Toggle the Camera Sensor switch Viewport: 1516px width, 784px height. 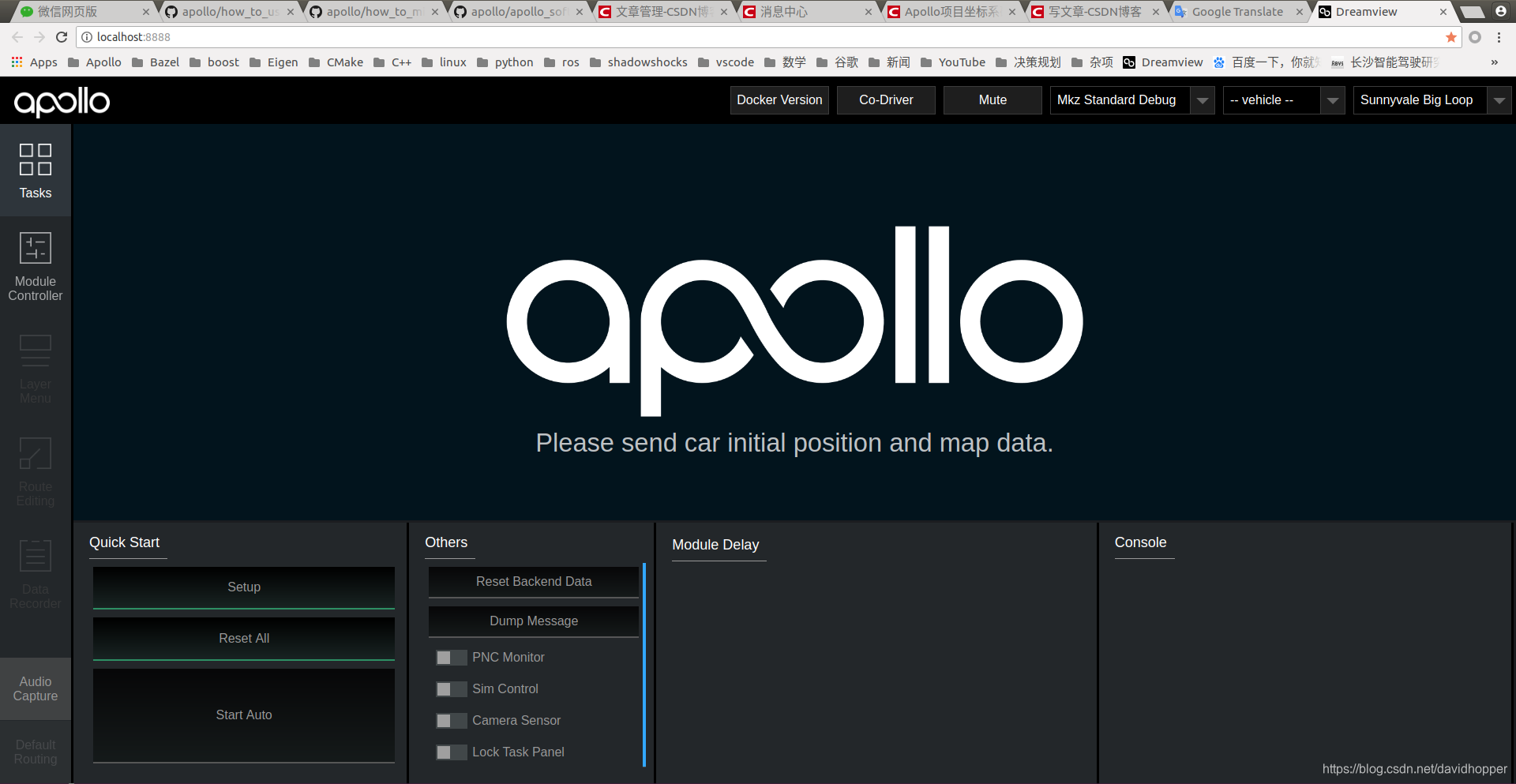(x=451, y=721)
